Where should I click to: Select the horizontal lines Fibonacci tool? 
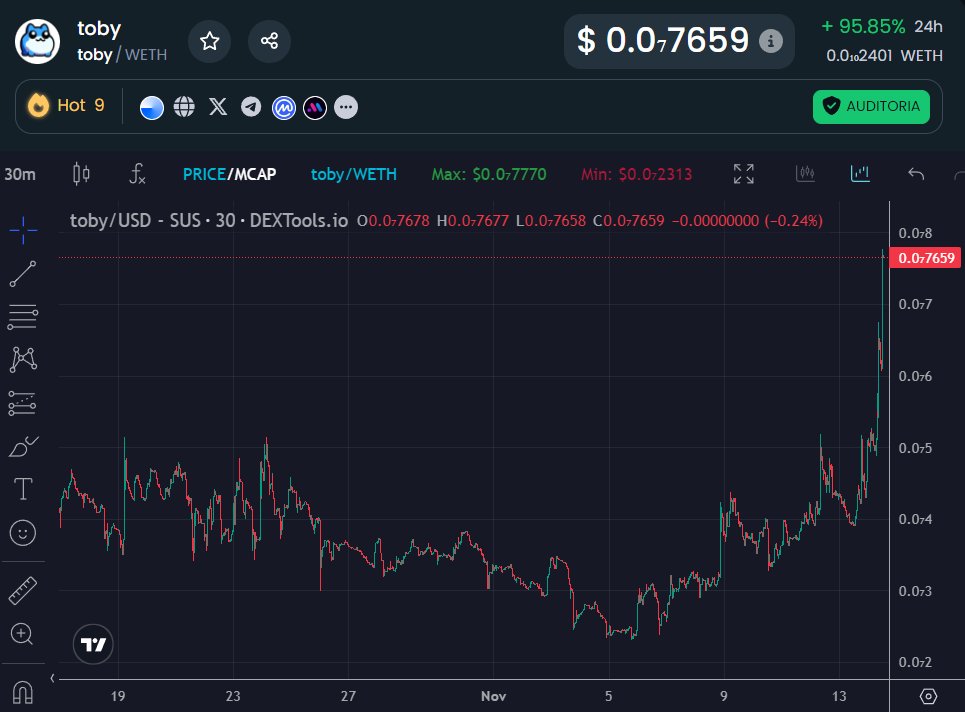pos(23,317)
